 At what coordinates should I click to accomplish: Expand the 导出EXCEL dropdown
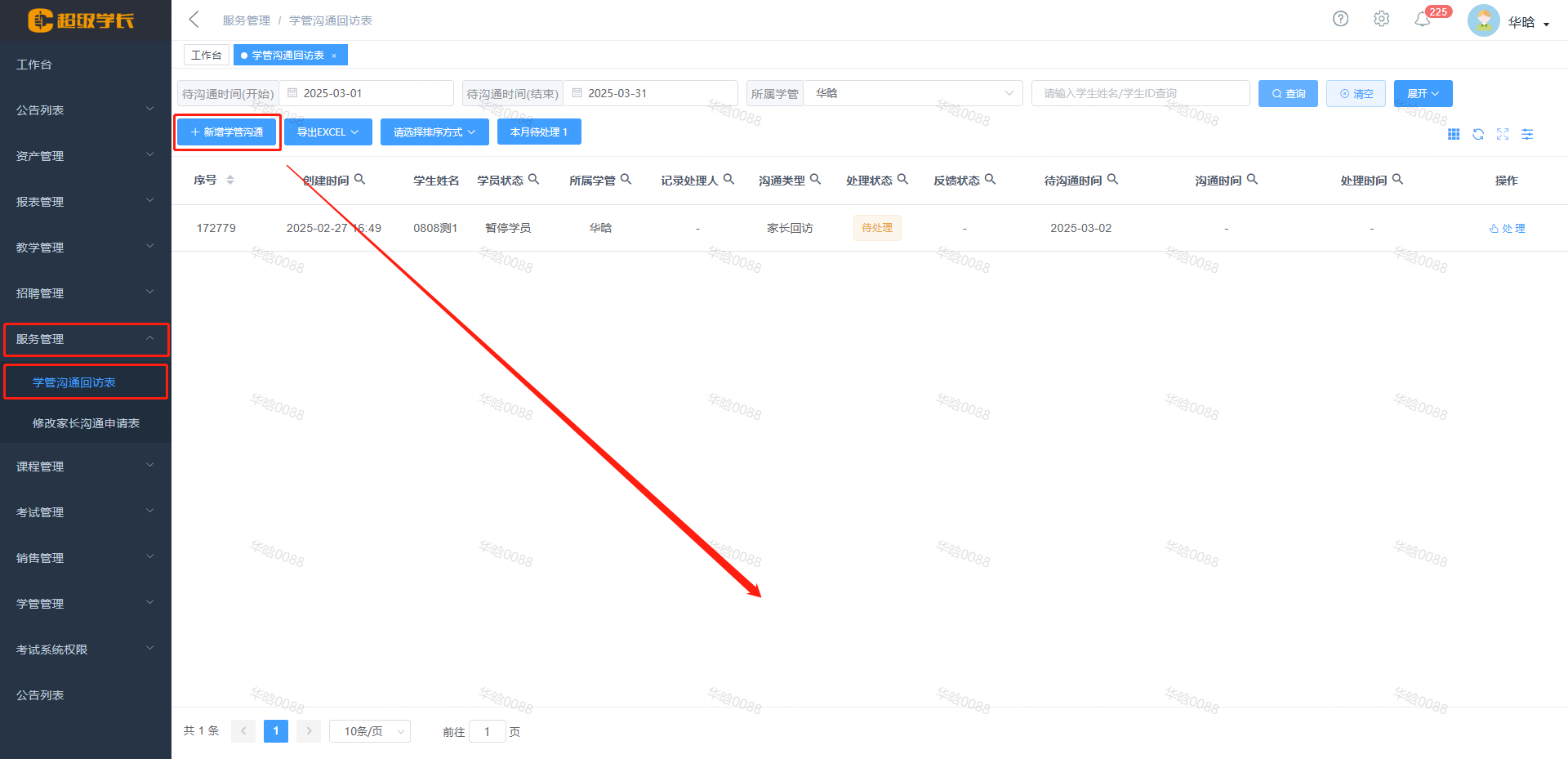(327, 132)
